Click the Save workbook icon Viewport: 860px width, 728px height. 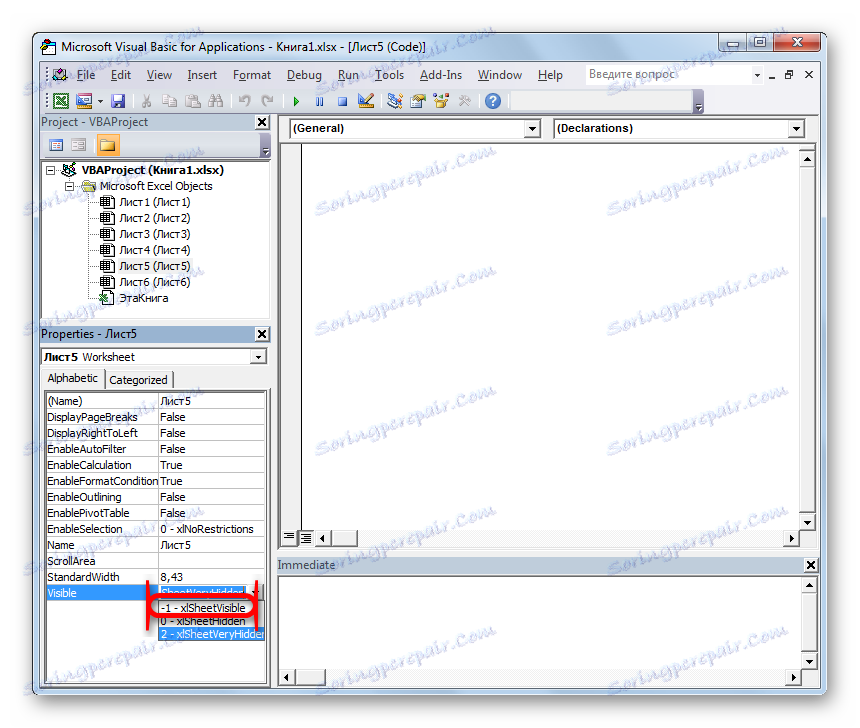tap(118, 101)
